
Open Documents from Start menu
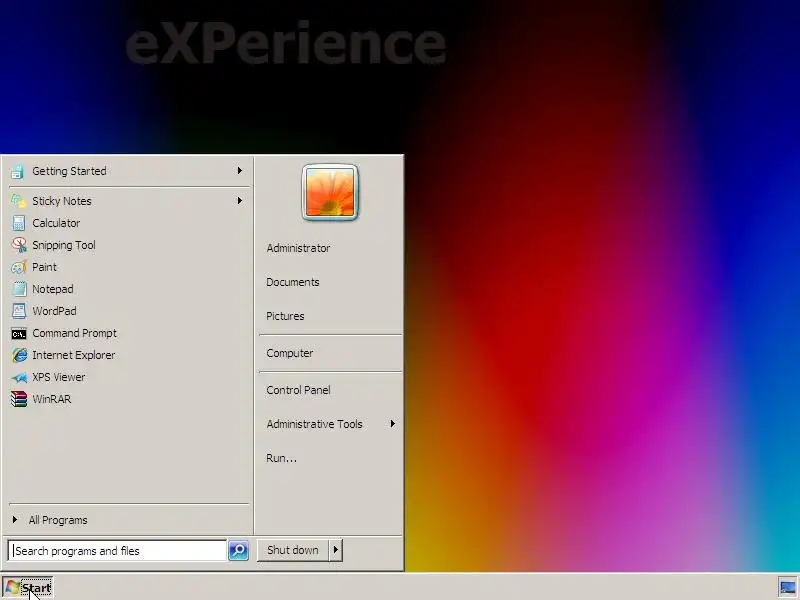point(293,282)
